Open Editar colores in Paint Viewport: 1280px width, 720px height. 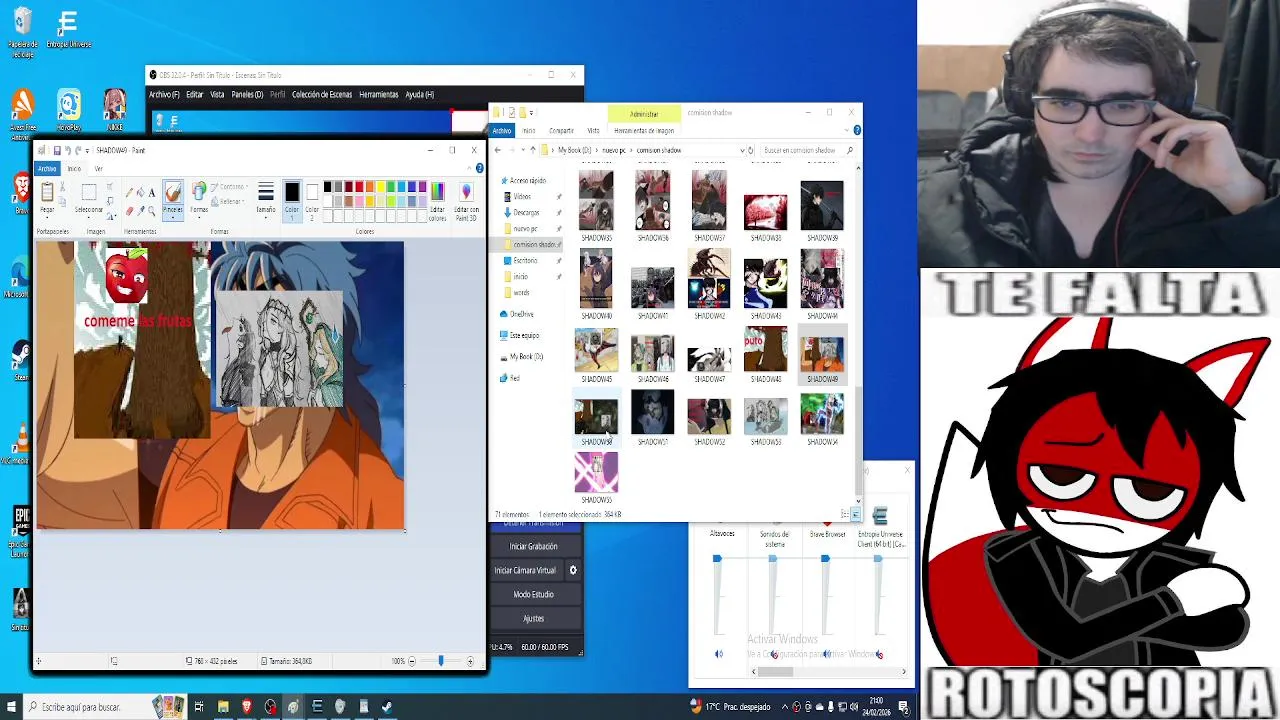(x=437, y=201)
